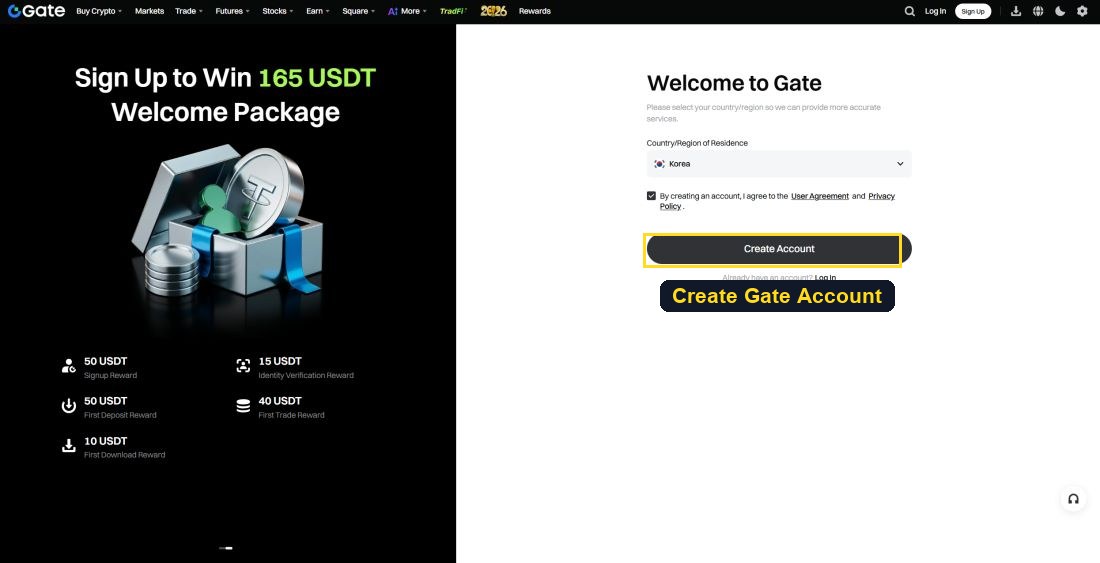Click the First Deposit Reward icon
Image resolution: width=1100 pixels, height=563 pixels.
pyautogui.click(x=69, y=406)
